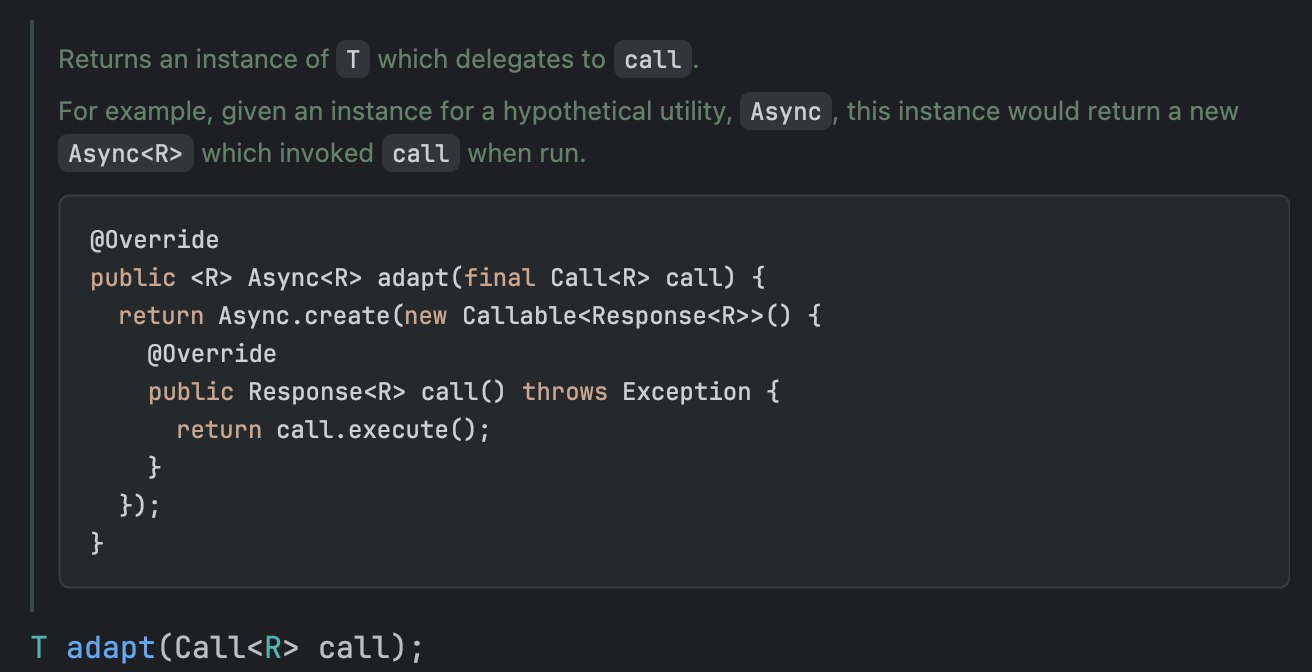1312x672 pixels.
Task: Click the Exception type in the code sample
Action: (686, 392)
